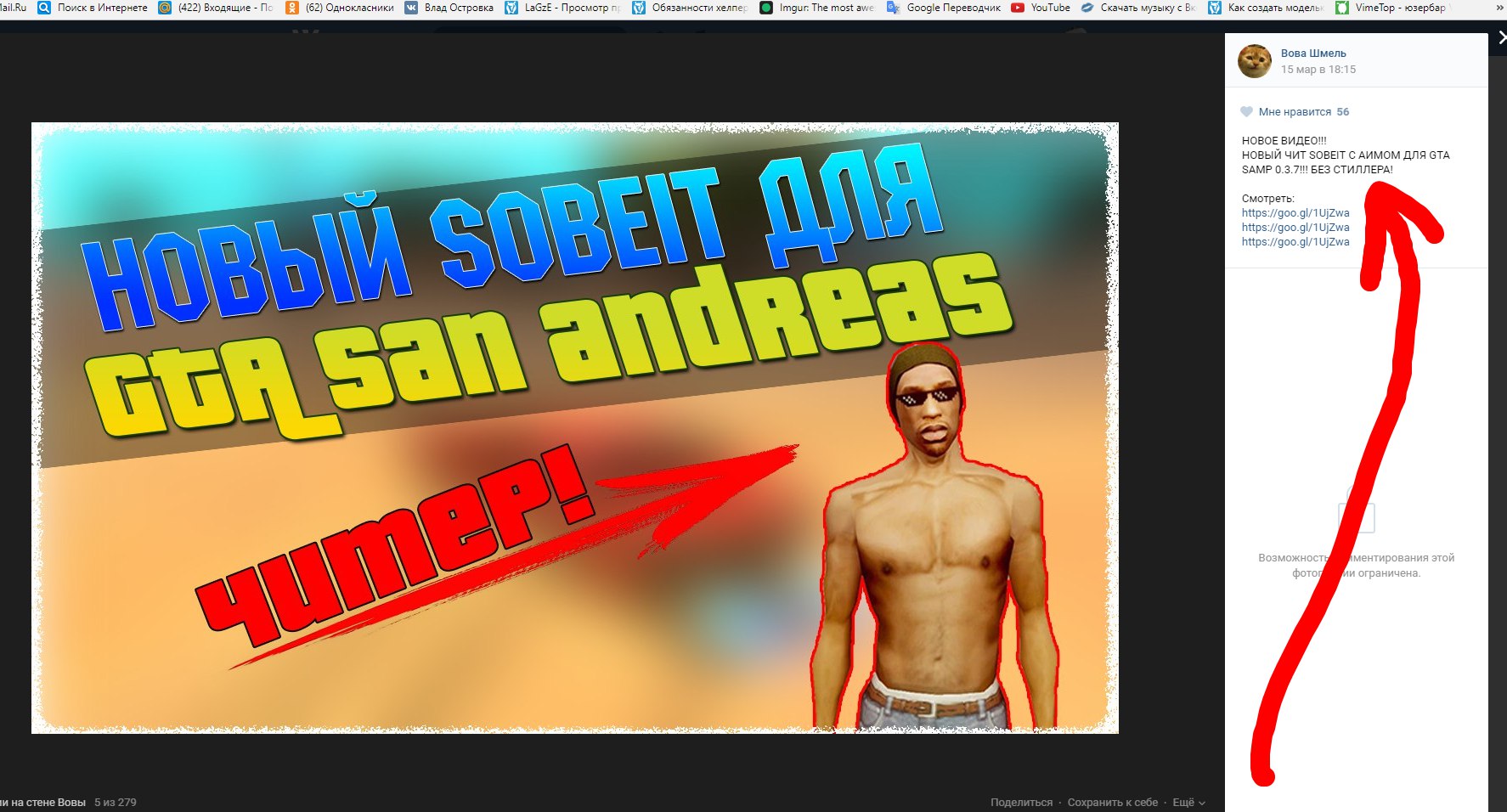The width and height of the screenshot is (1507, 812).
Task: Open the на стене Вовы album link
Action: (x=44, y=802)
